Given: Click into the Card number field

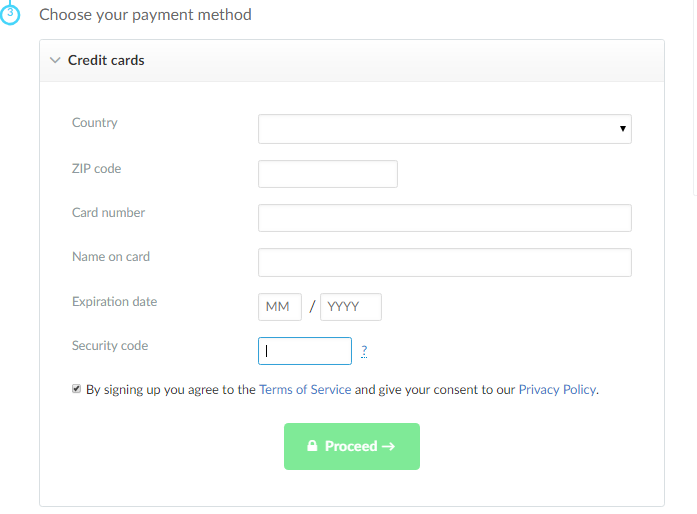Looking at the screenshot, I should [x=445, y=218].
